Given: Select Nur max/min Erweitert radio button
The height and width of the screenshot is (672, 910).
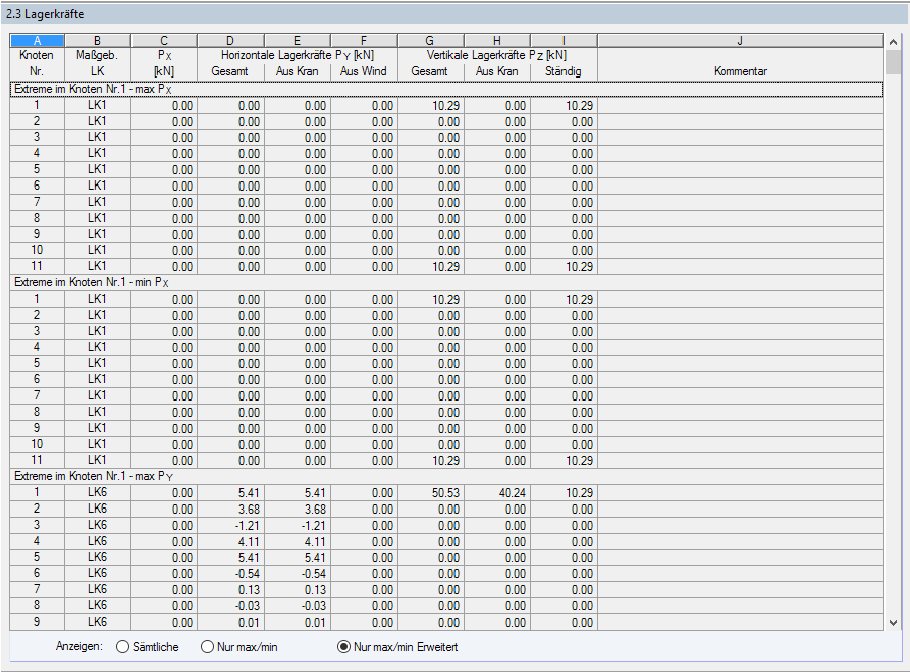Looking at the screenshot, I should coord(344,646).
